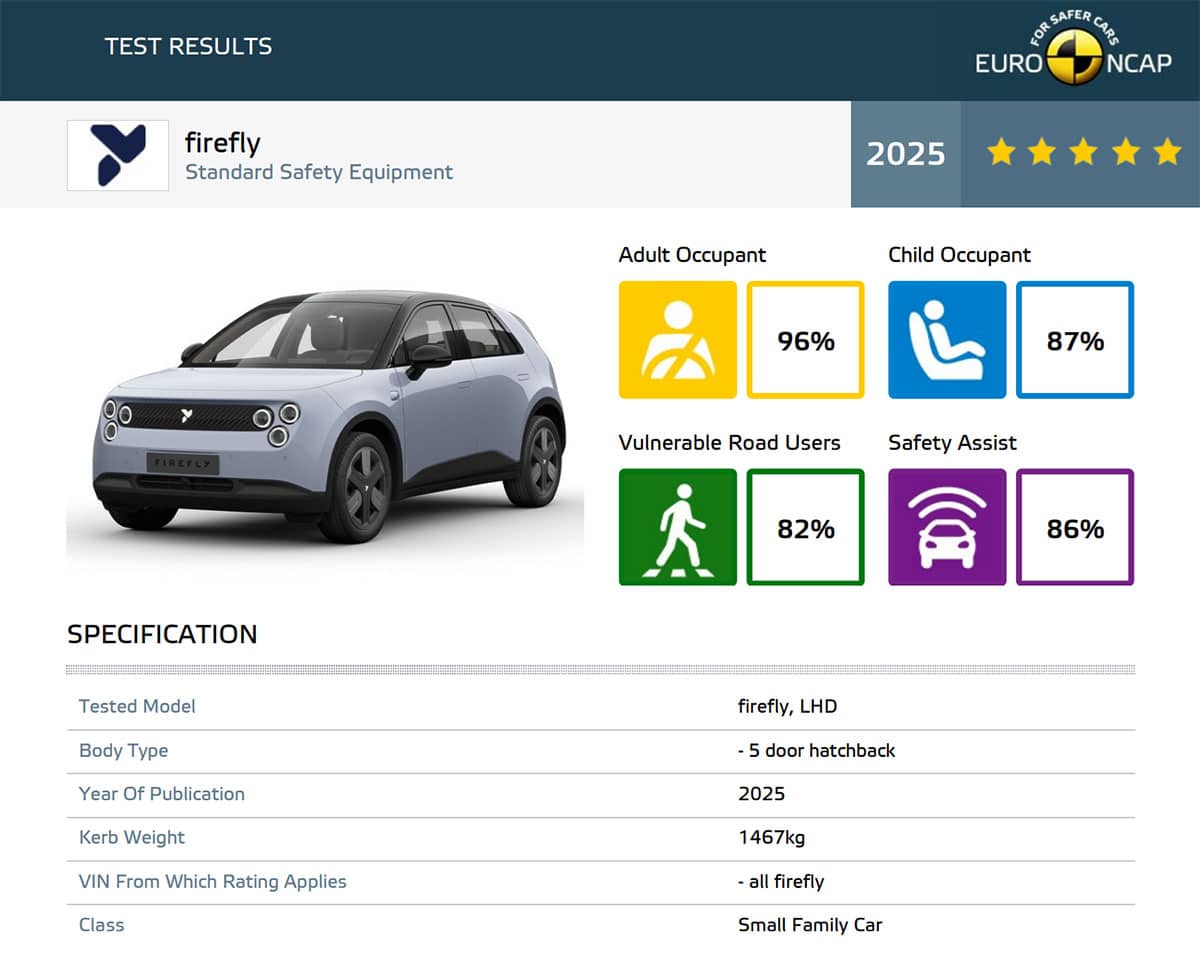Switch to the TEST RESULTS tab
This screenshot has width=1200, height=966.
click(188, 46)
